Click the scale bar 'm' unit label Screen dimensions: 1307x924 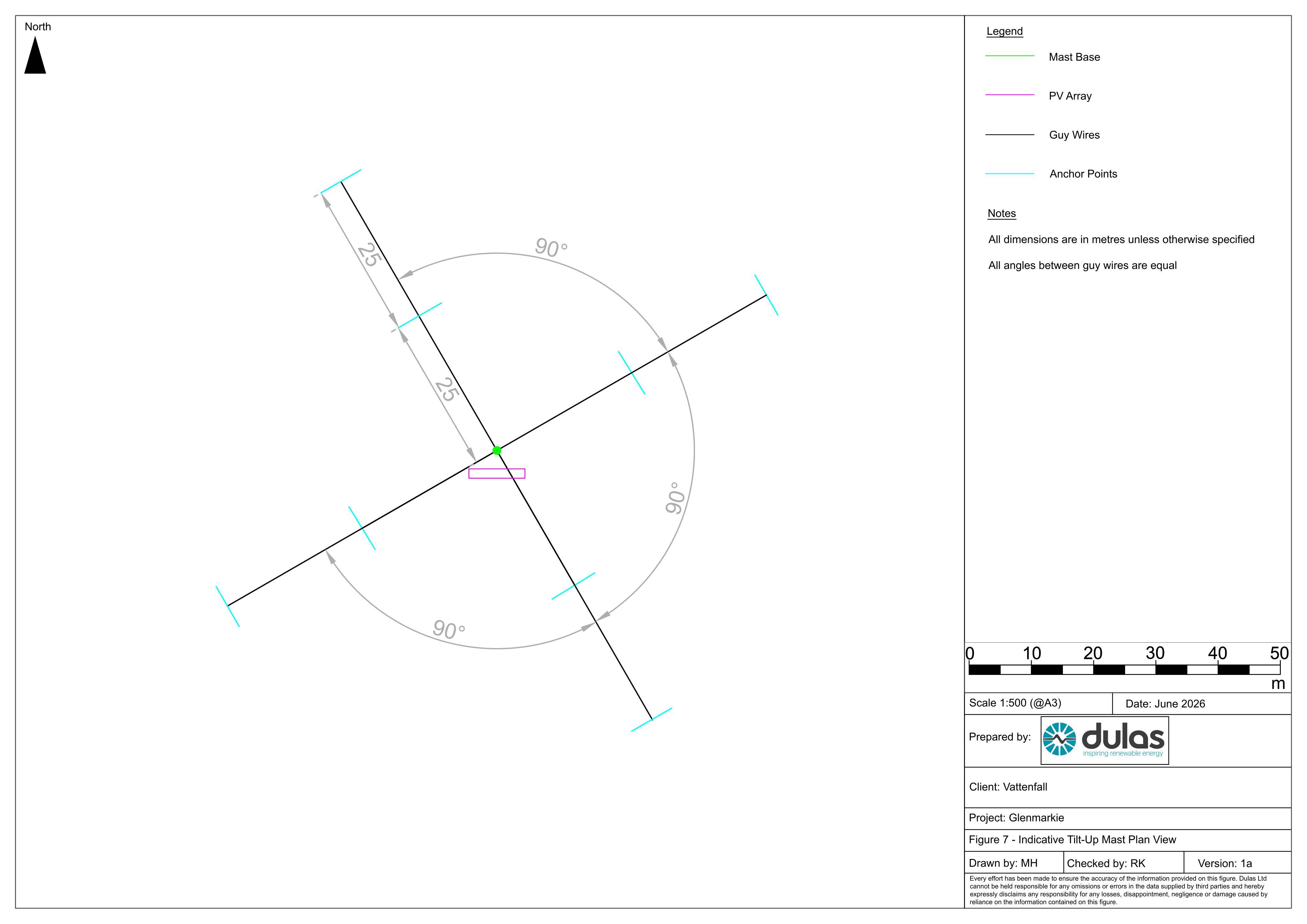(1278, 683)
